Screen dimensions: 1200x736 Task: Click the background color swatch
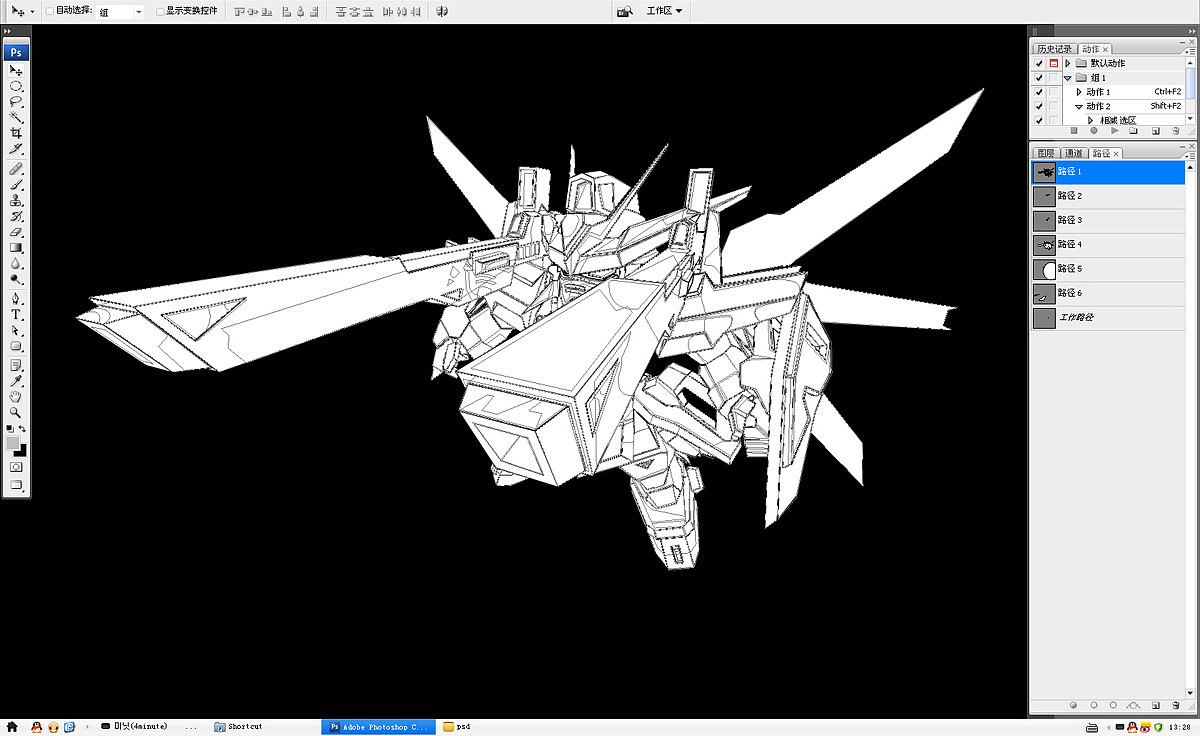[x=20, y=451]
